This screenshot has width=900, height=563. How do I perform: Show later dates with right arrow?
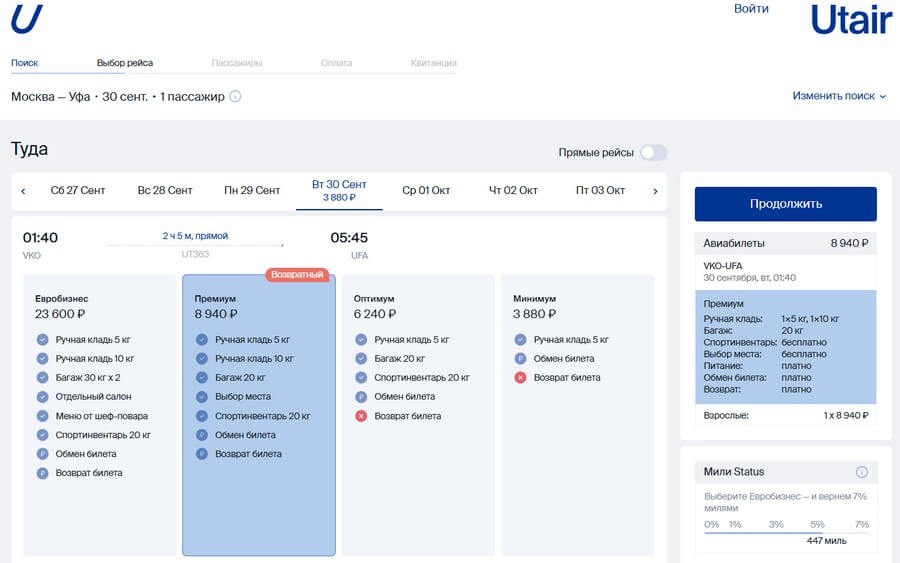[x=655, y=191]
